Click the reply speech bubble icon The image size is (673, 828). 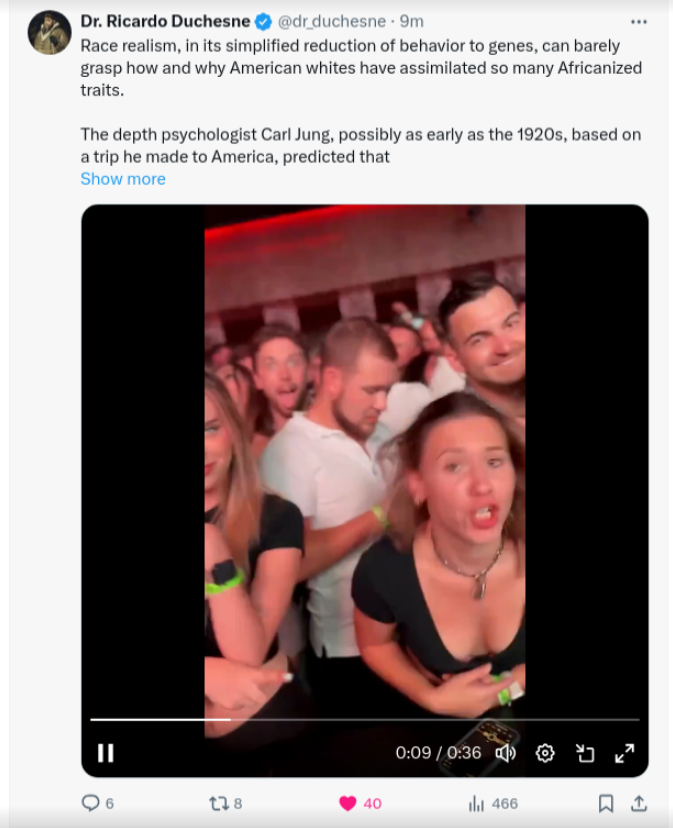point(90,803)
